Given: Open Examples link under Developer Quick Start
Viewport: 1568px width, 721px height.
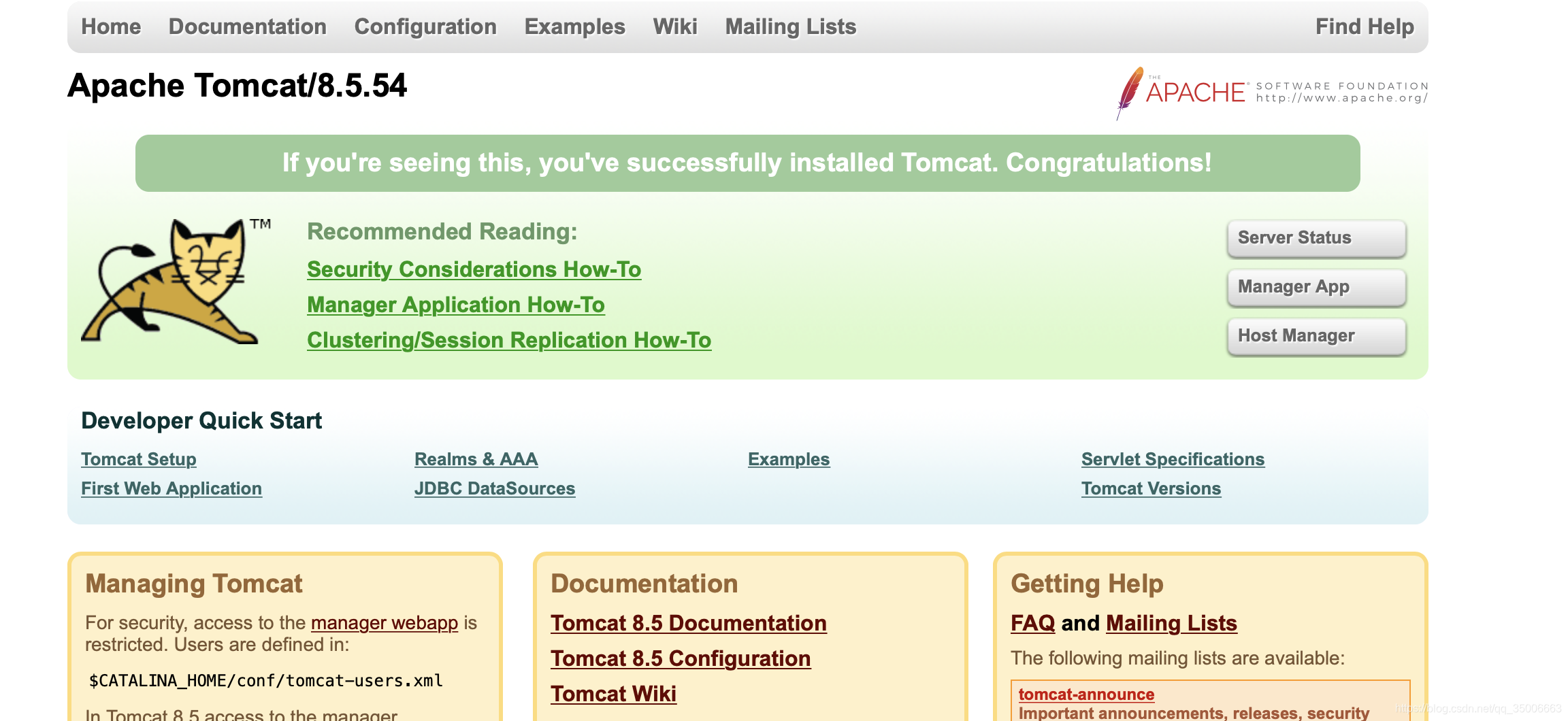Looking at the screenshot, I should [789, 459].
